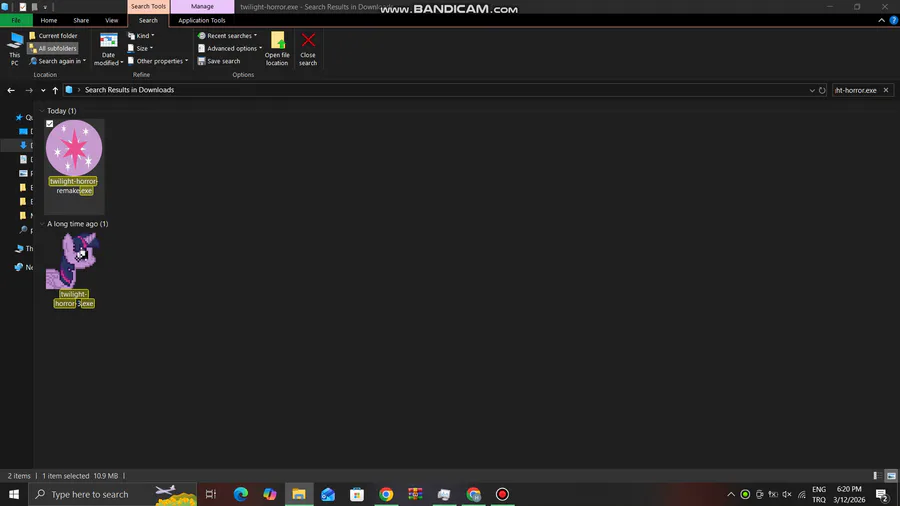This screenshot has height=506, width=900.
Task: Collapse the A long time ago group
Action: 42,224
